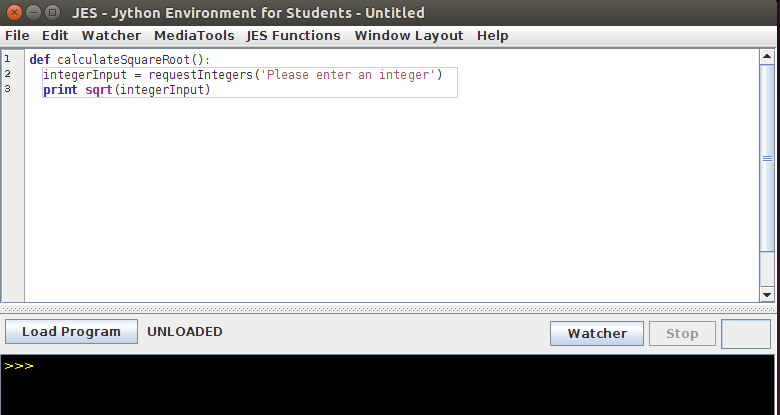This screenshot has width=780, height=415.
Task: Open the File menu
Action: tap(17, 35)
